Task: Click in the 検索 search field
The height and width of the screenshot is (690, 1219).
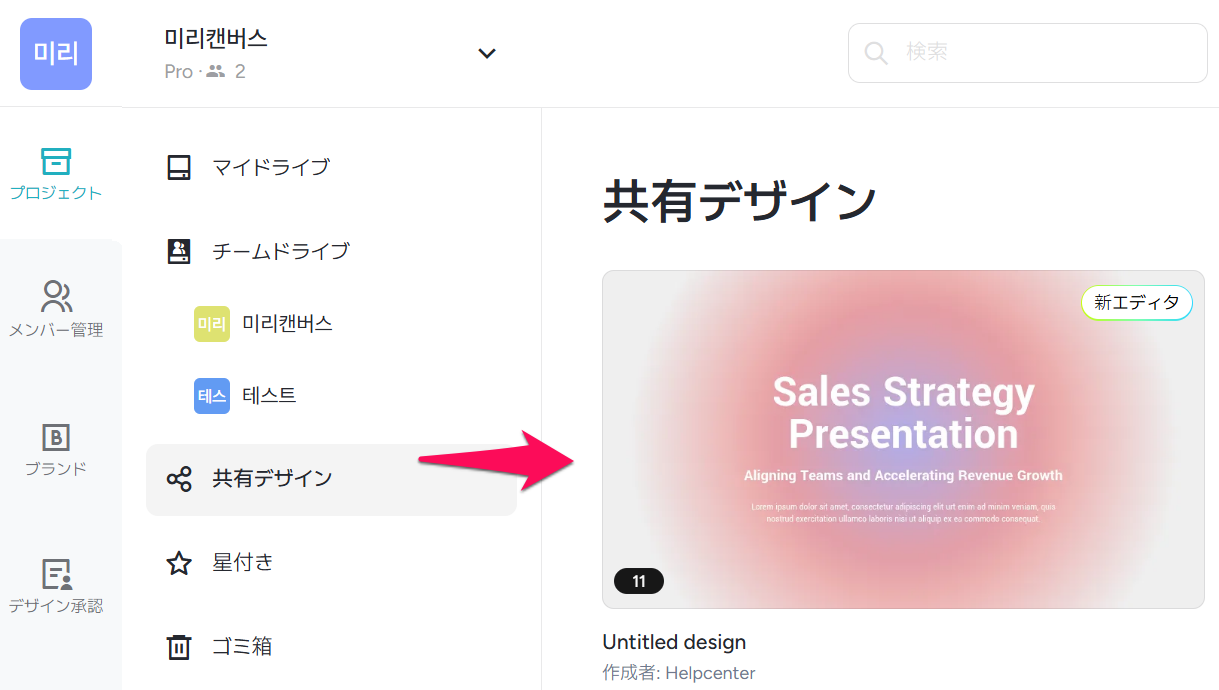Action: tap(1040, 53)
